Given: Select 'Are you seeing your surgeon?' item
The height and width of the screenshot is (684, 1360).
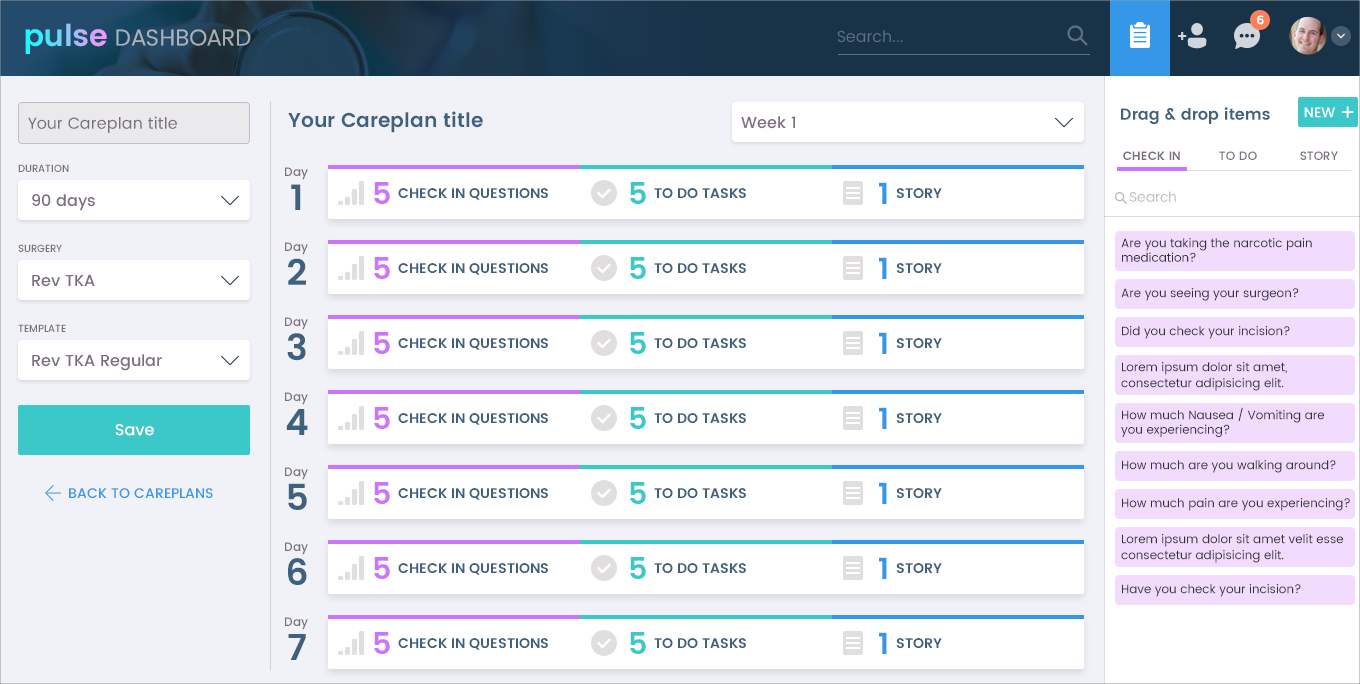Looking at the screenshot, I should coord(1234,293).
